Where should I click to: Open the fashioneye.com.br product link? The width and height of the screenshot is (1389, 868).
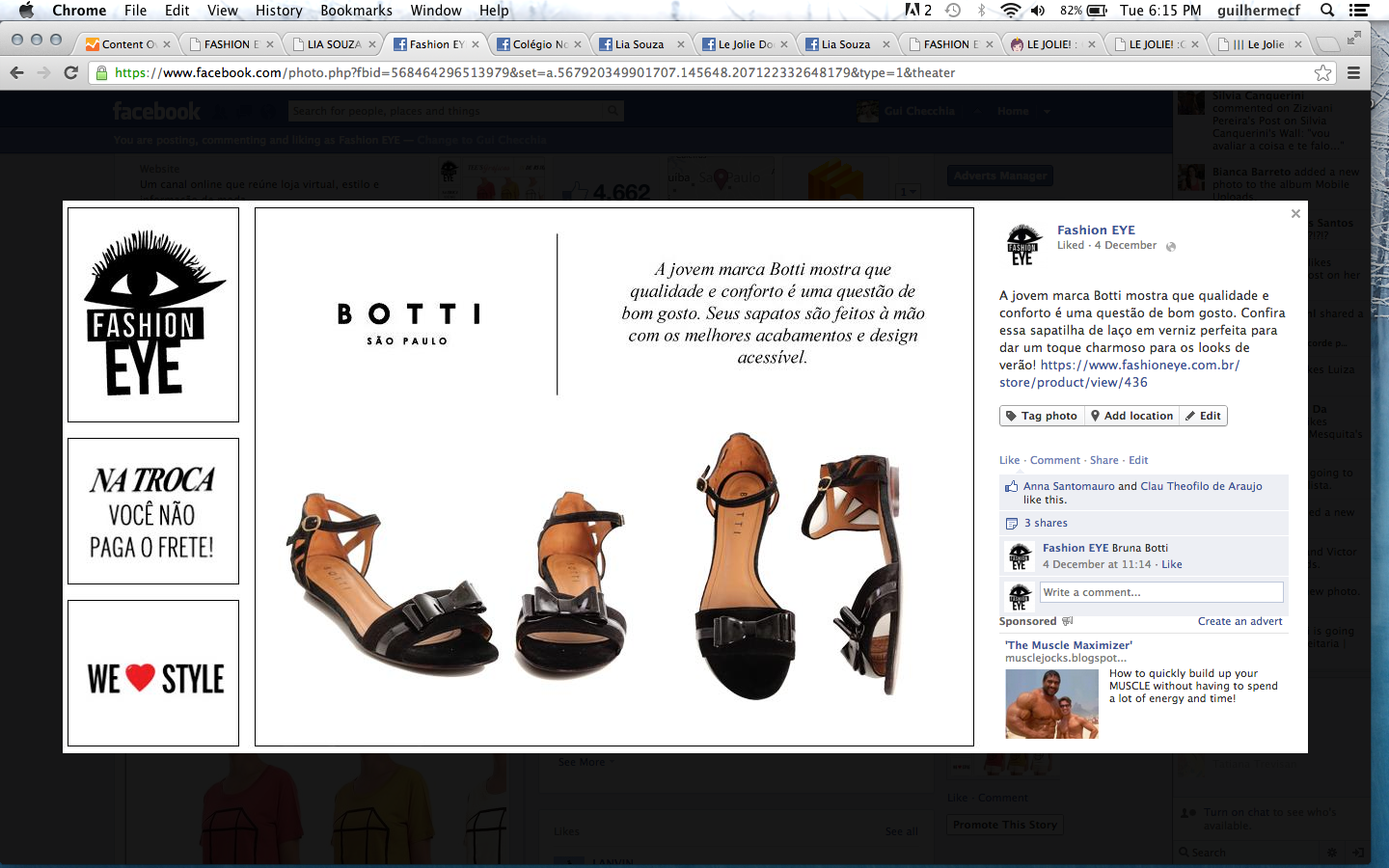click(x=1119, y=374)
